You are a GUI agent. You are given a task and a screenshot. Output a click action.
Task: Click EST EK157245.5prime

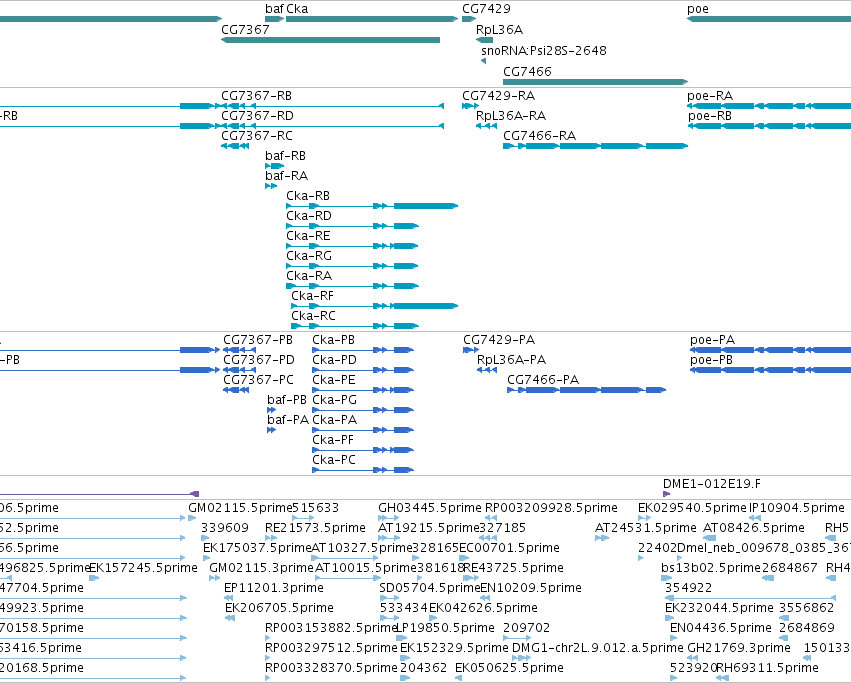(94, 578)
